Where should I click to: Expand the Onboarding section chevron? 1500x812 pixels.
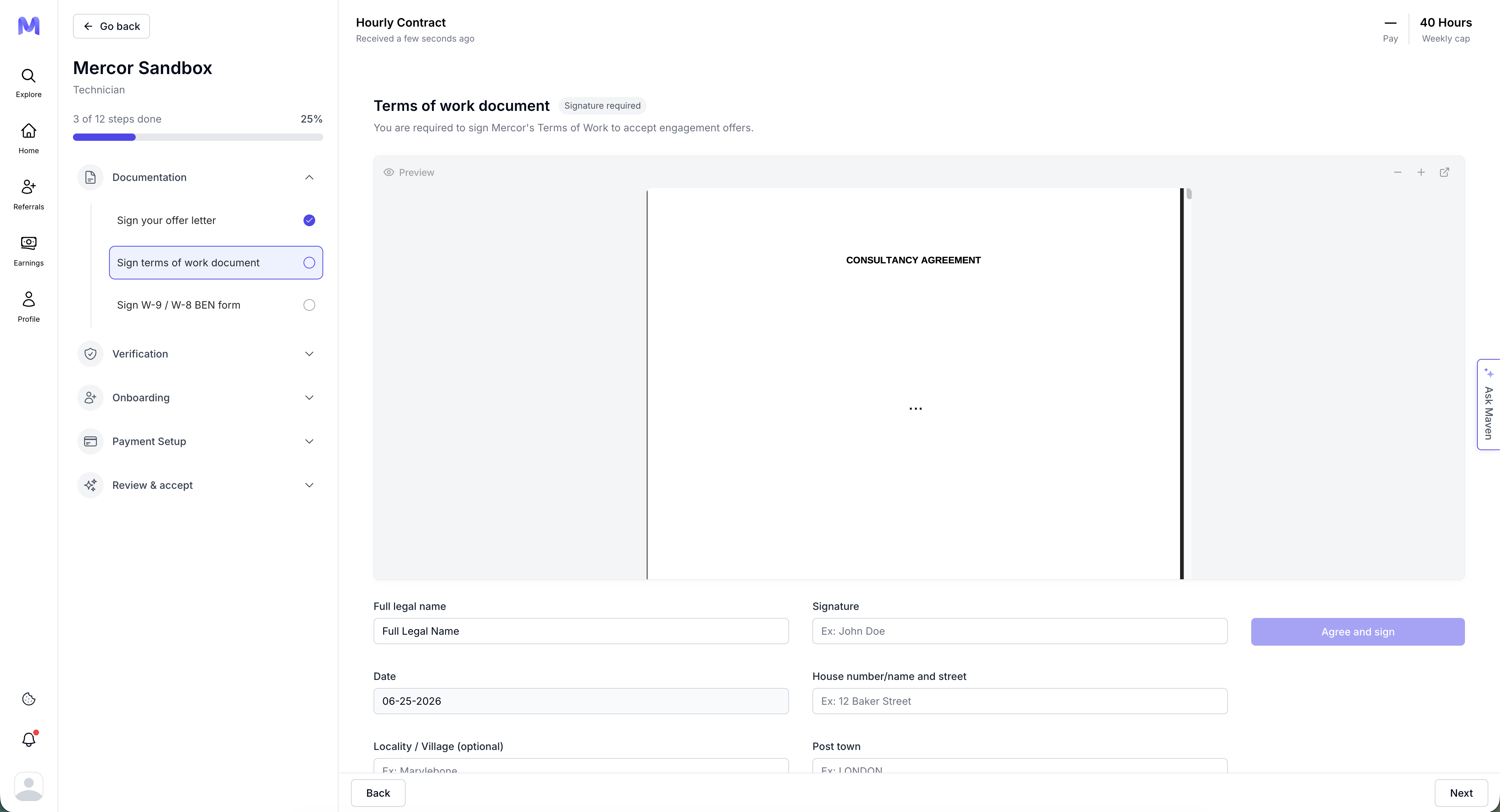click(x=309, y=397)
